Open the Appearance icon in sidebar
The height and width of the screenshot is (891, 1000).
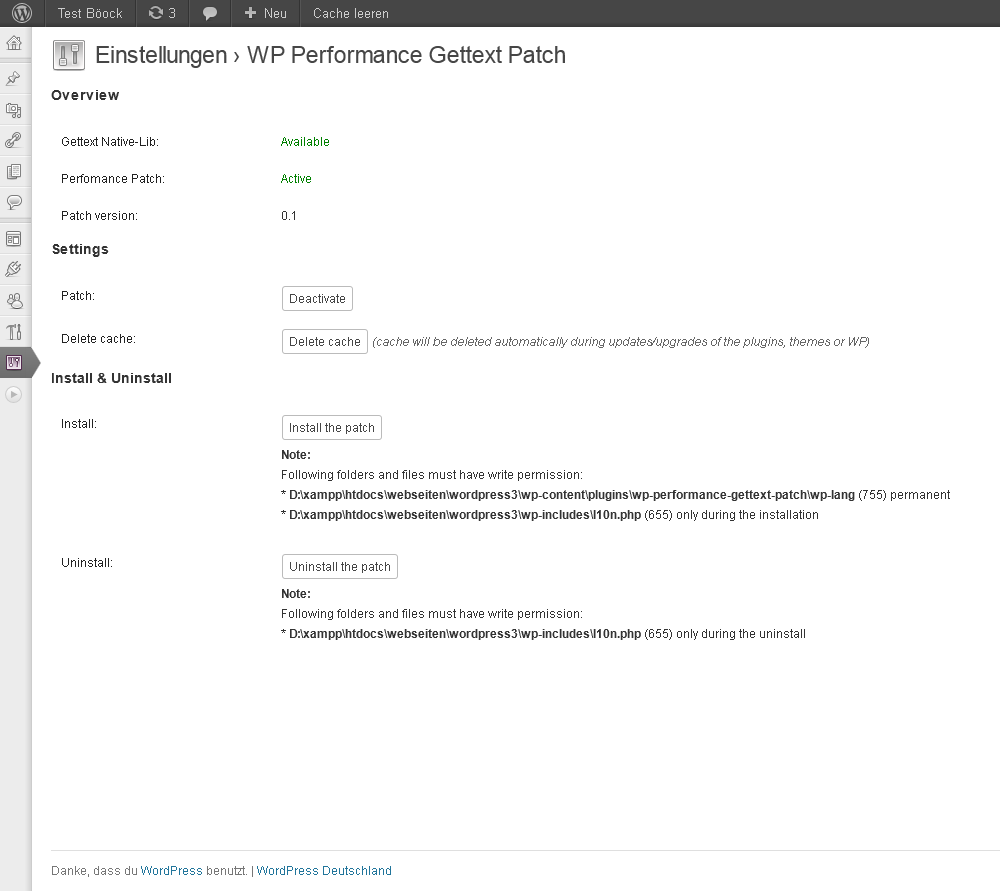point(14,239)
